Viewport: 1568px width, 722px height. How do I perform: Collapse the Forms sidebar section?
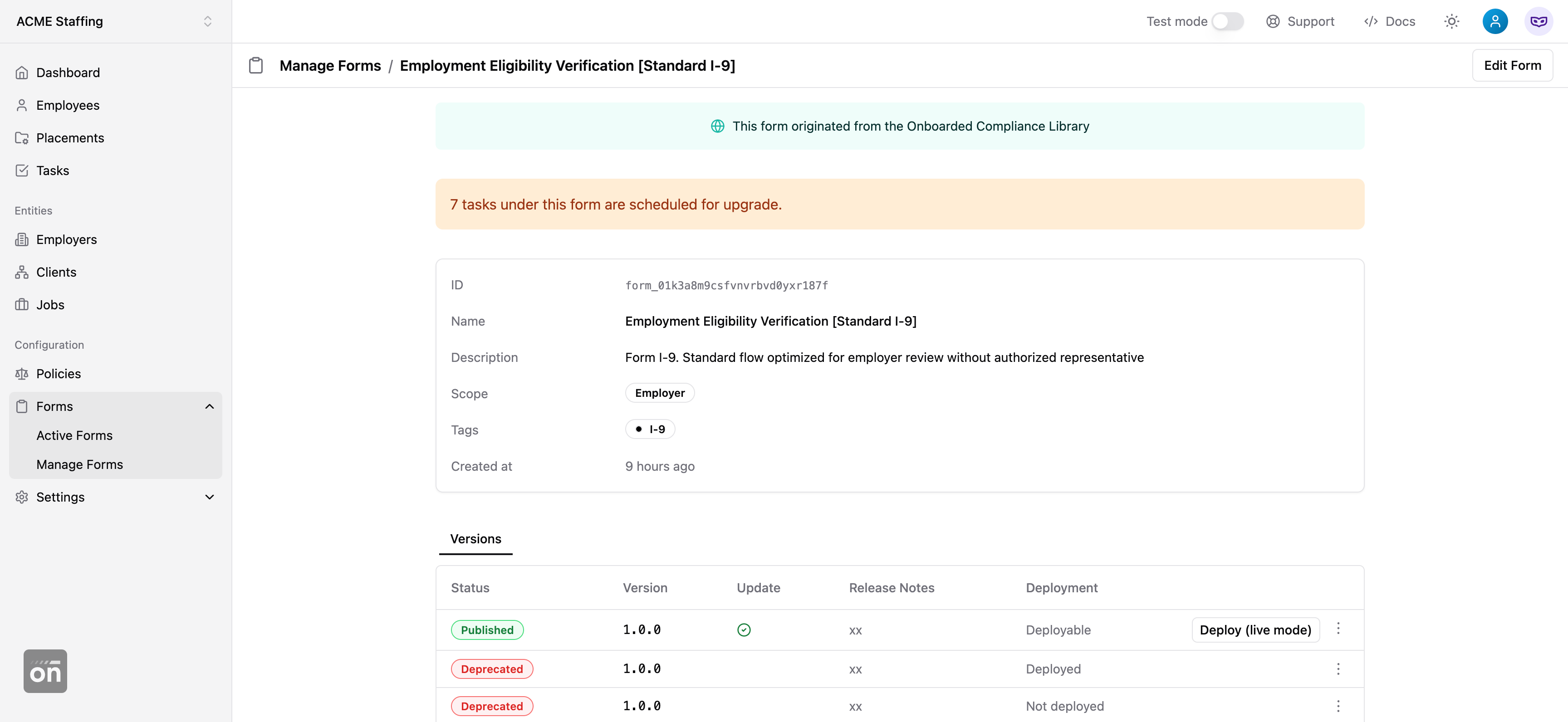pos(210,406)
